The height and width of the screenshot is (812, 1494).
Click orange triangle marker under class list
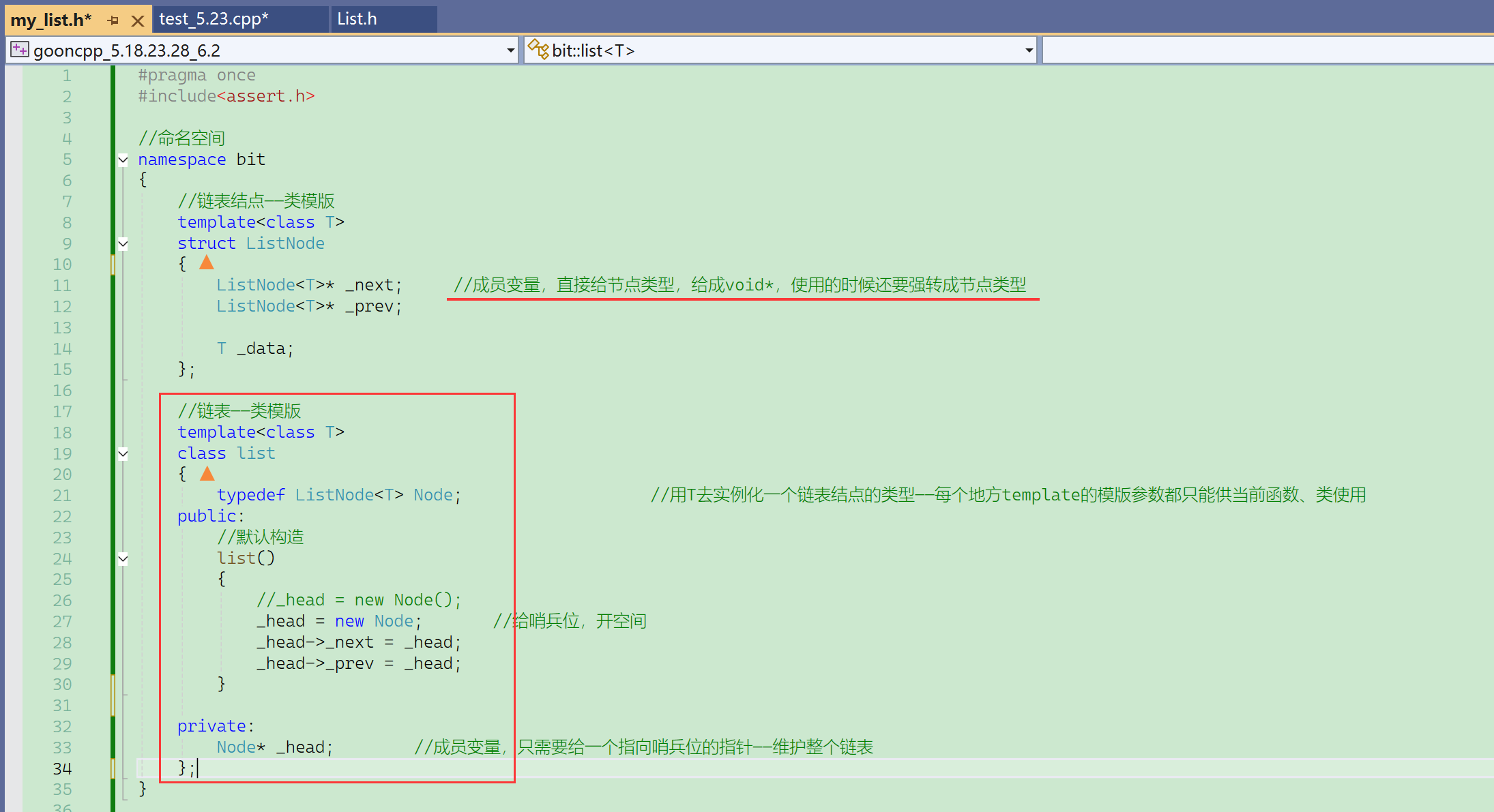tap(207, 473)
